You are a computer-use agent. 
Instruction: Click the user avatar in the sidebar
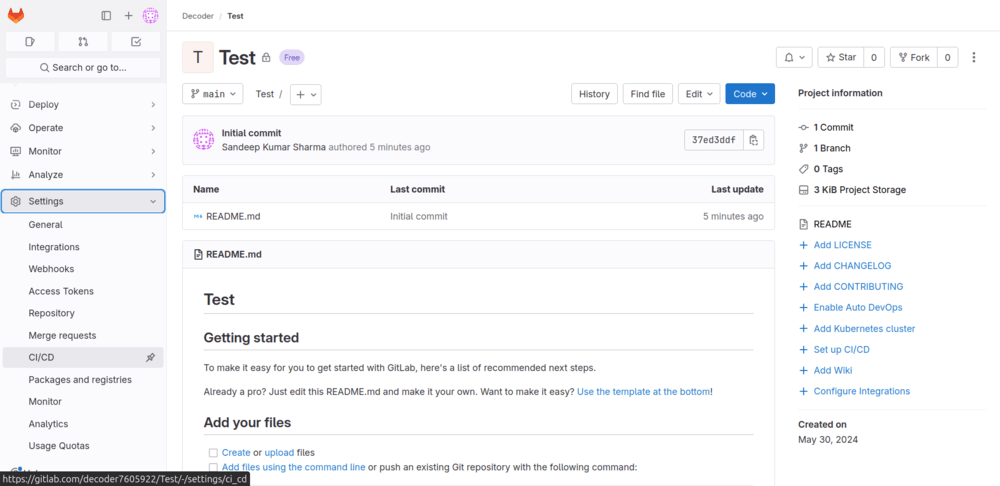tap(150, 15)
